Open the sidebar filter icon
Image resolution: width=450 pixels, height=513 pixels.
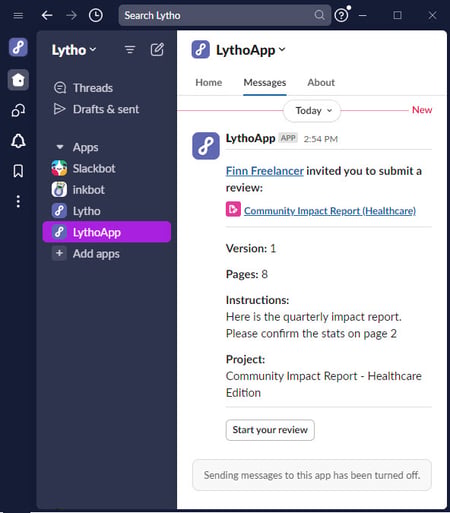[x=130, y=50]
